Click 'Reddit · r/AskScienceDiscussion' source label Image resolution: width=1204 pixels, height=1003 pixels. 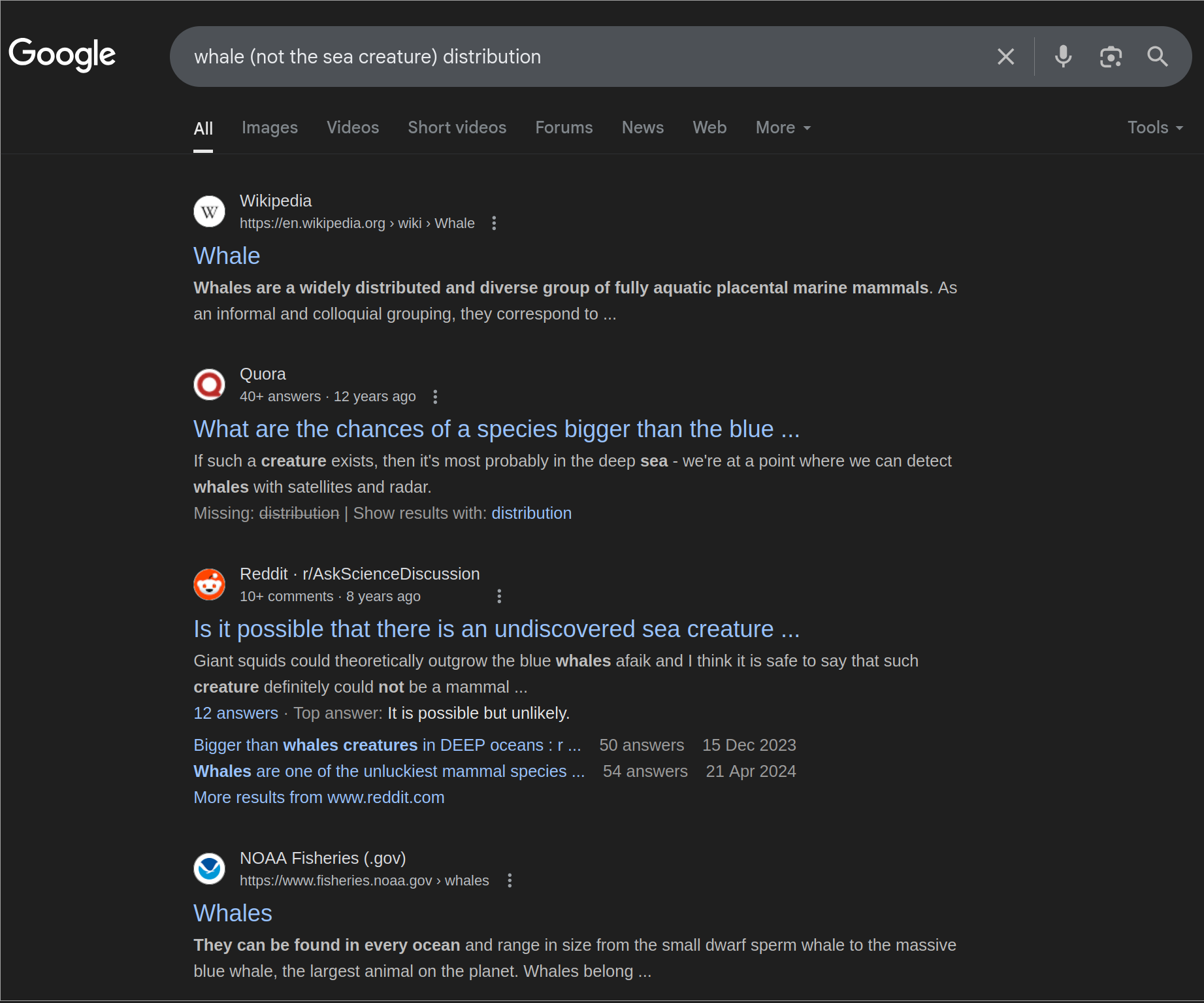click(x=359, y=574)
